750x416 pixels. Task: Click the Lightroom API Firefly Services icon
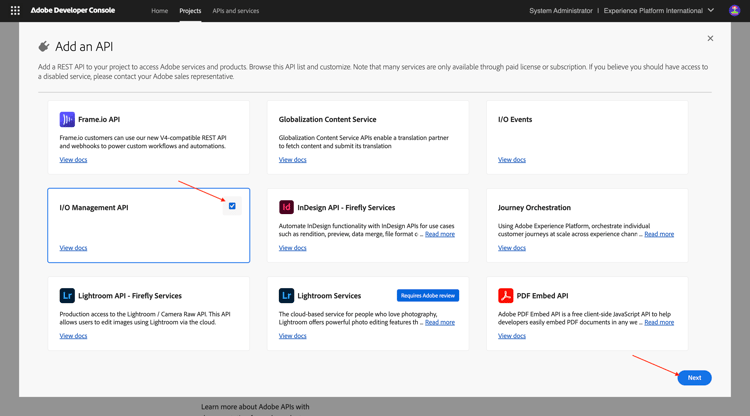click(x=67, y=296)
